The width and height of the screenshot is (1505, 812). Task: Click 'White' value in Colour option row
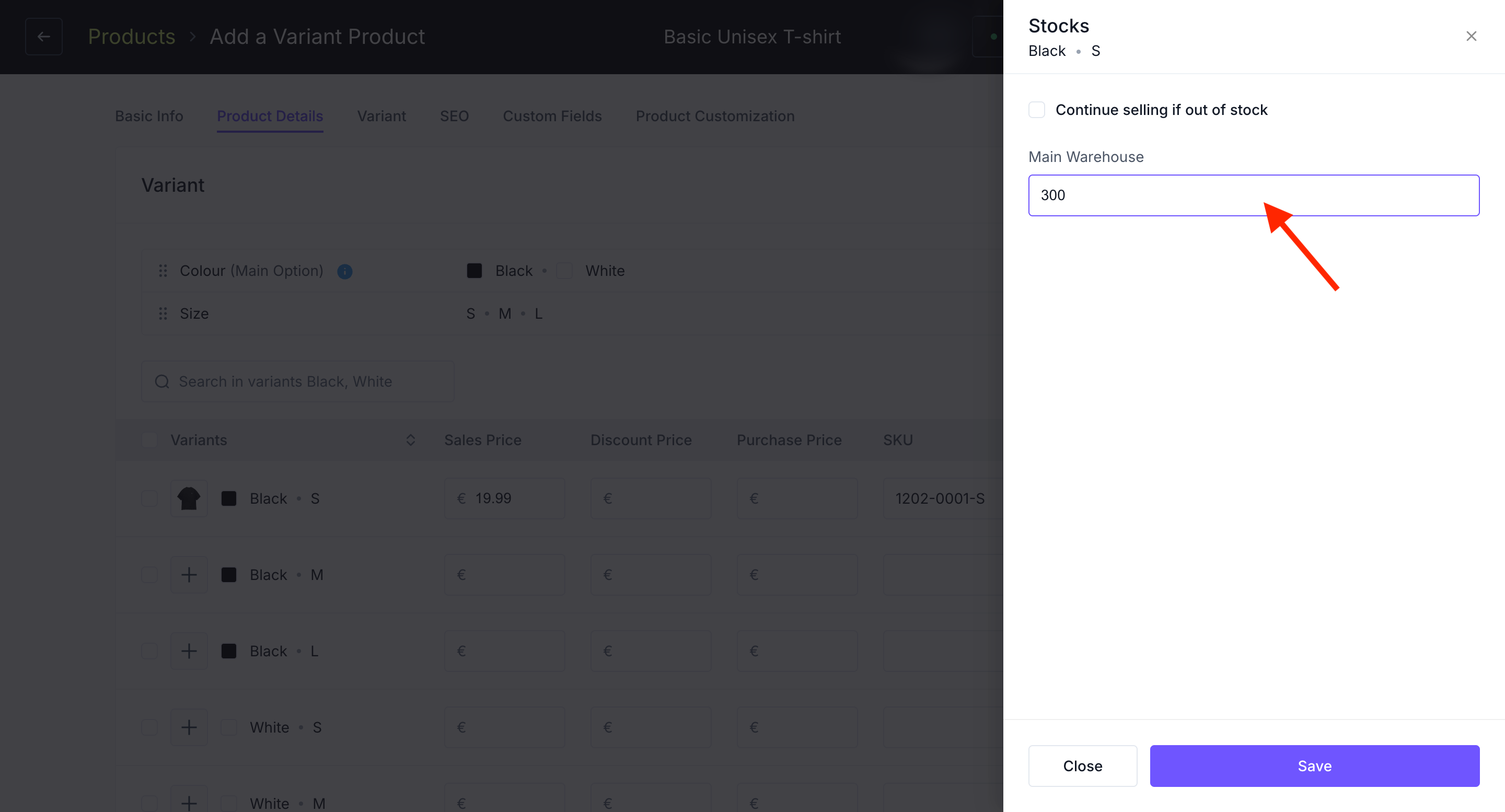605,271
